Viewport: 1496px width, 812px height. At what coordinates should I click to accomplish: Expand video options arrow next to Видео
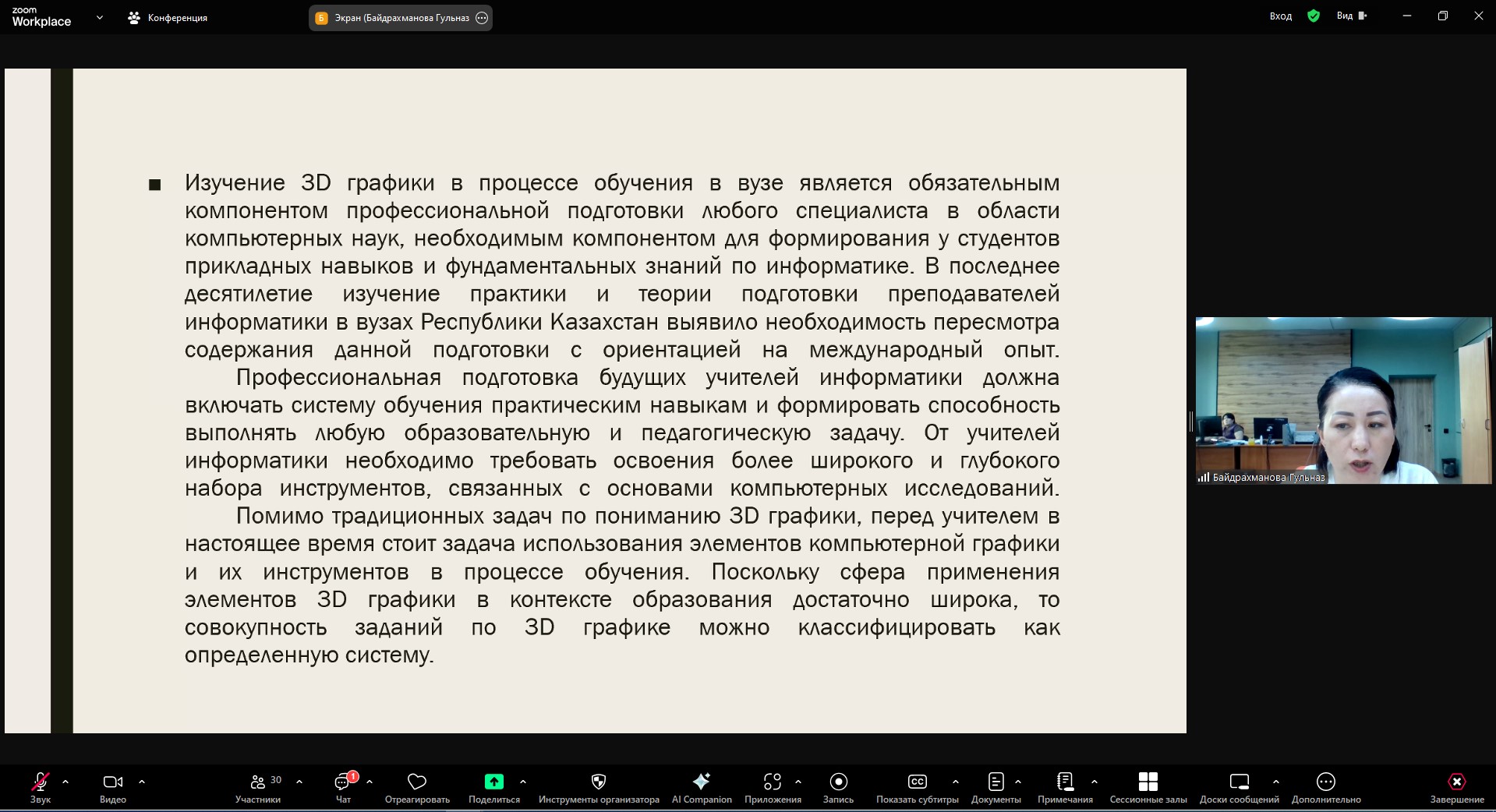coord(142,782)
